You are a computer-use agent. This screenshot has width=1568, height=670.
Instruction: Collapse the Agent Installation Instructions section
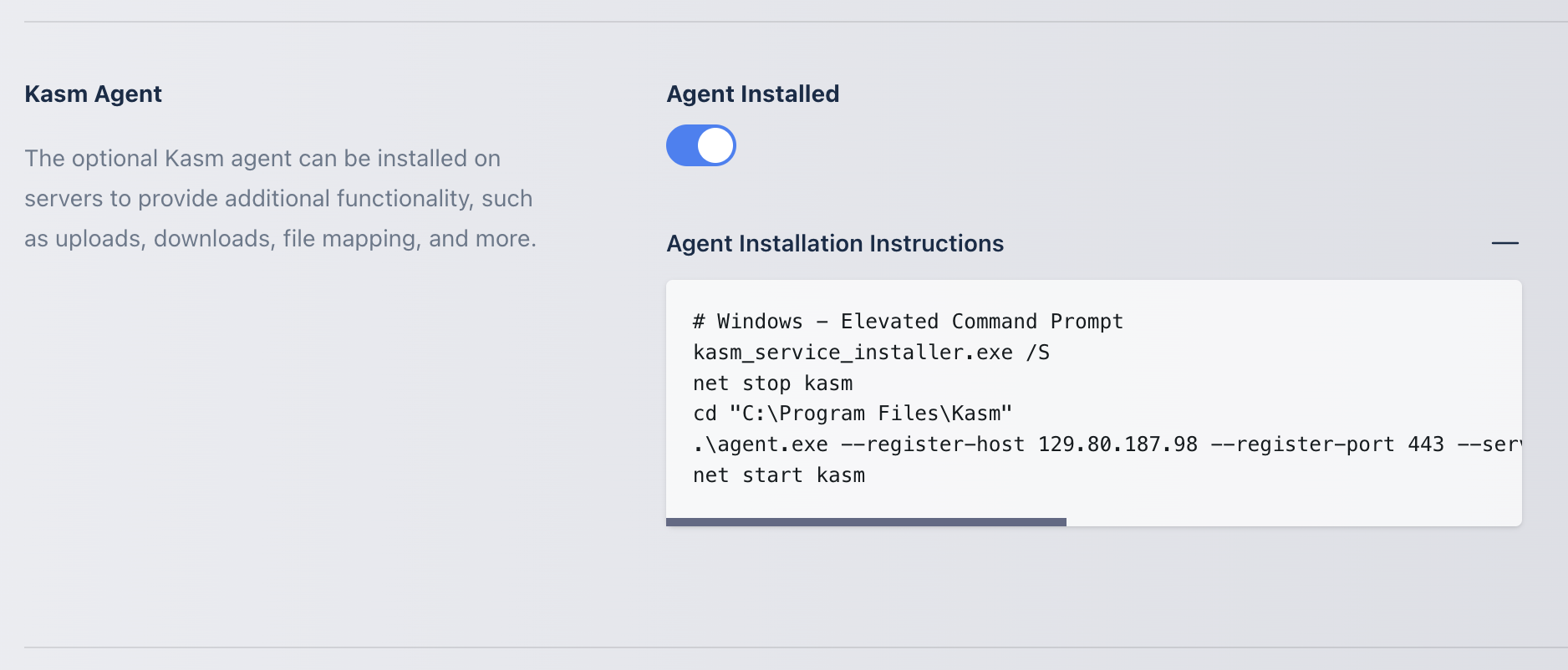click(x=1504, y=243)
